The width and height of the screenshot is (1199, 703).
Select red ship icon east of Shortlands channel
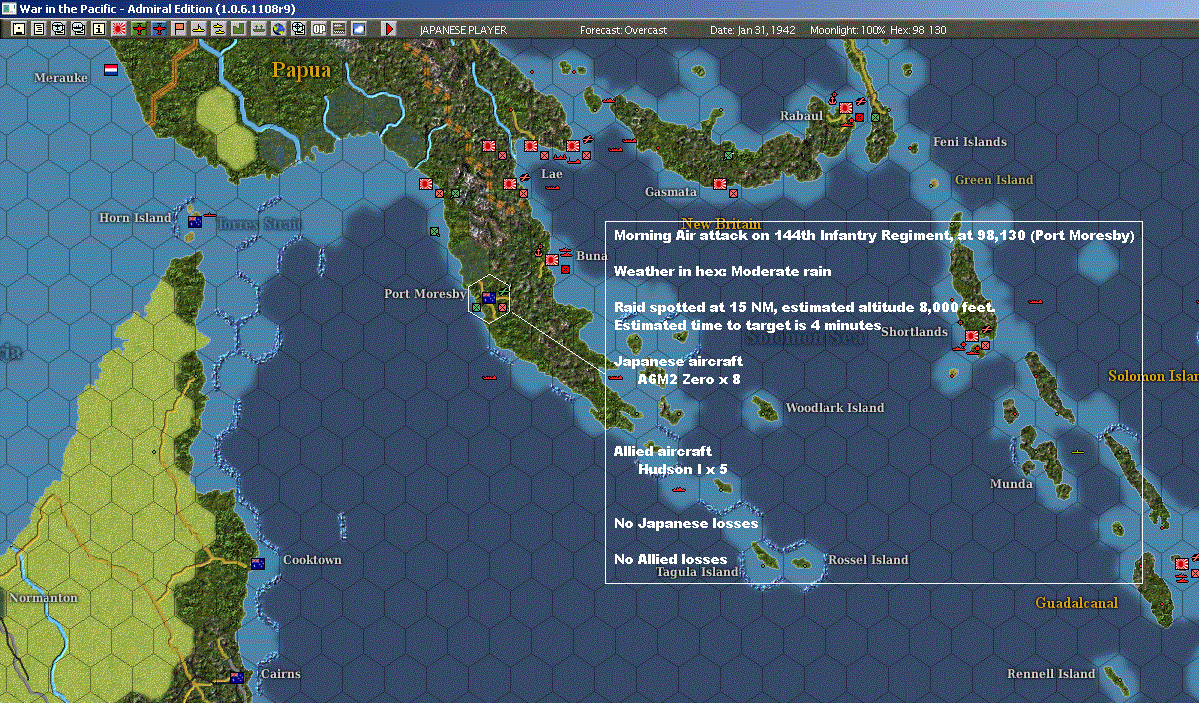1035,301
